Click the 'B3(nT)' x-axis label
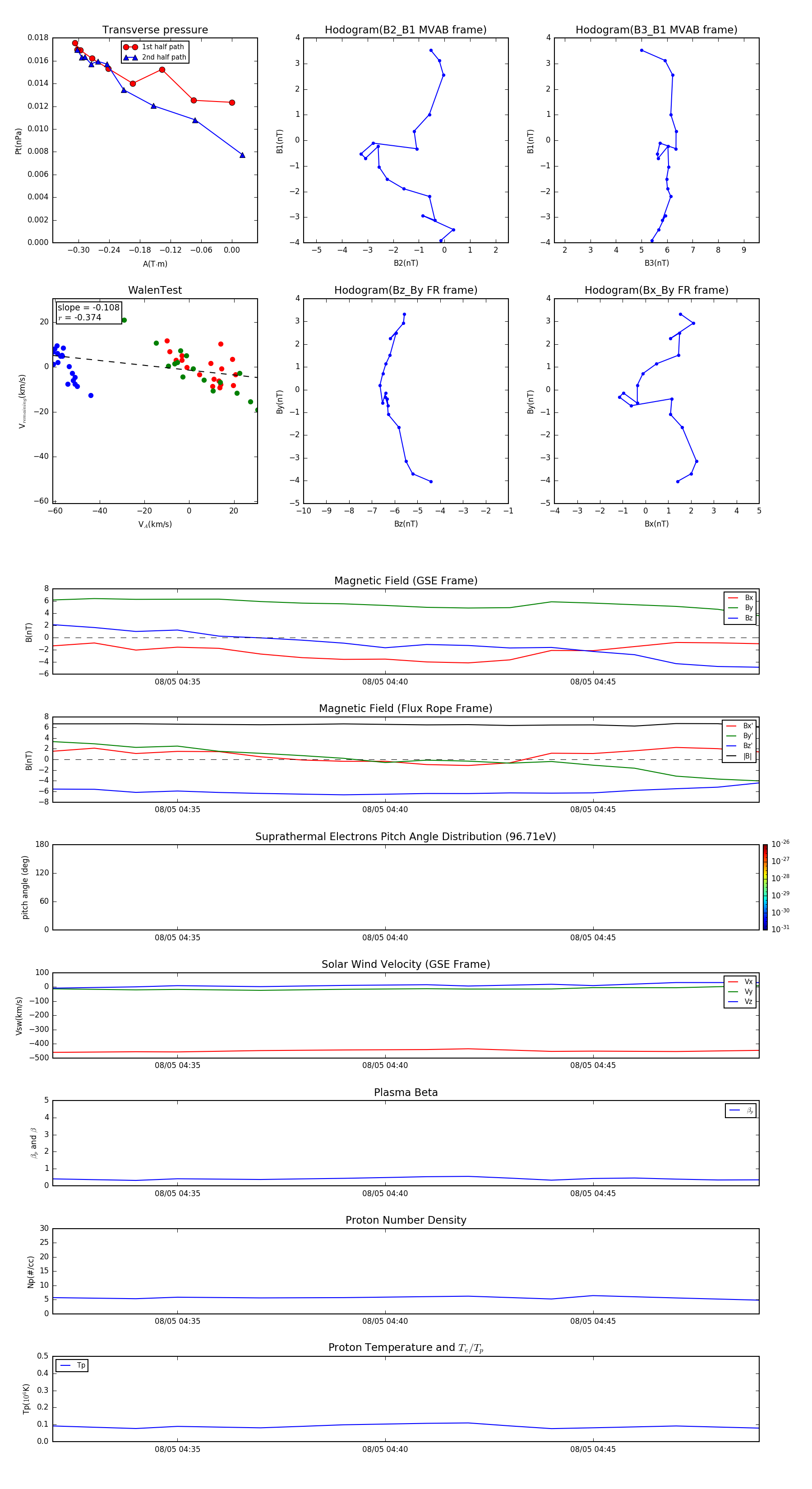This screenshot has height=1489, width=812. tap(656, 263)
